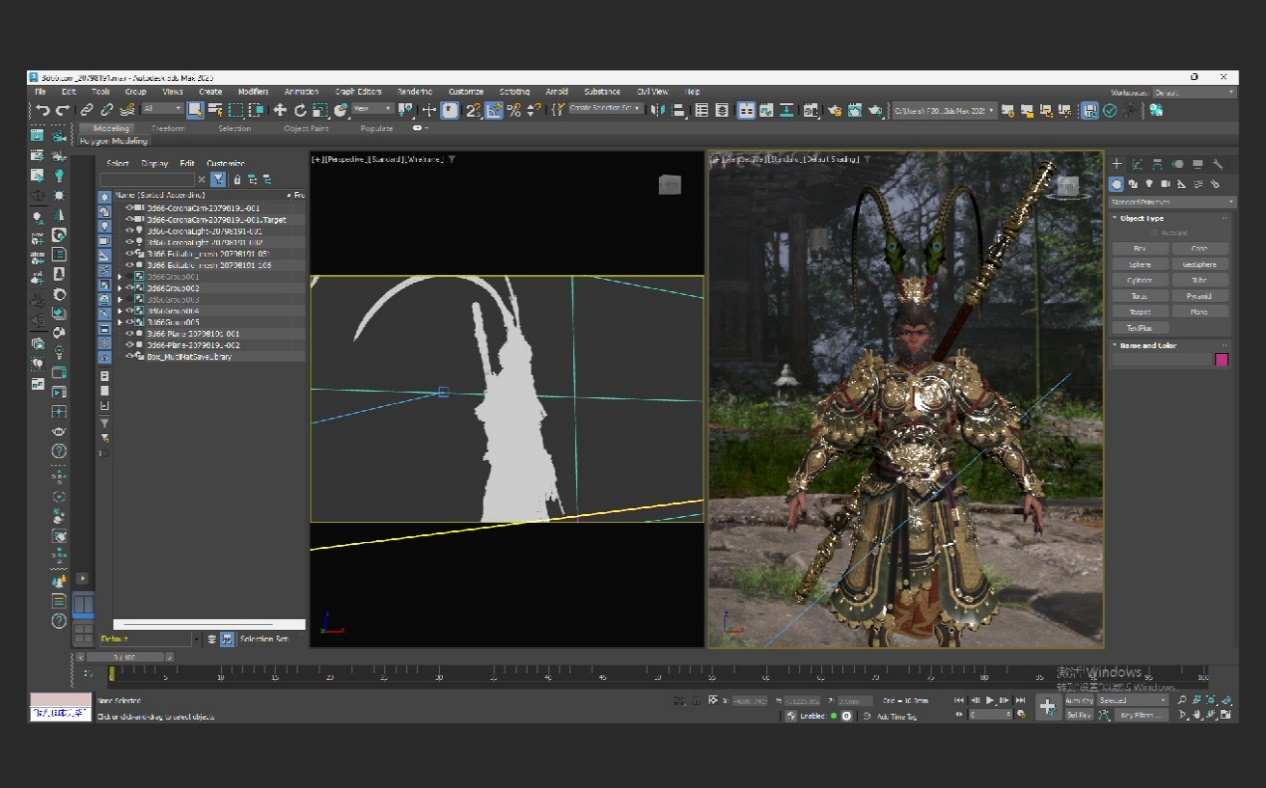Click the Teapot primitive button
This screenshot has width=1266, height=788.
coord(1139,312)
